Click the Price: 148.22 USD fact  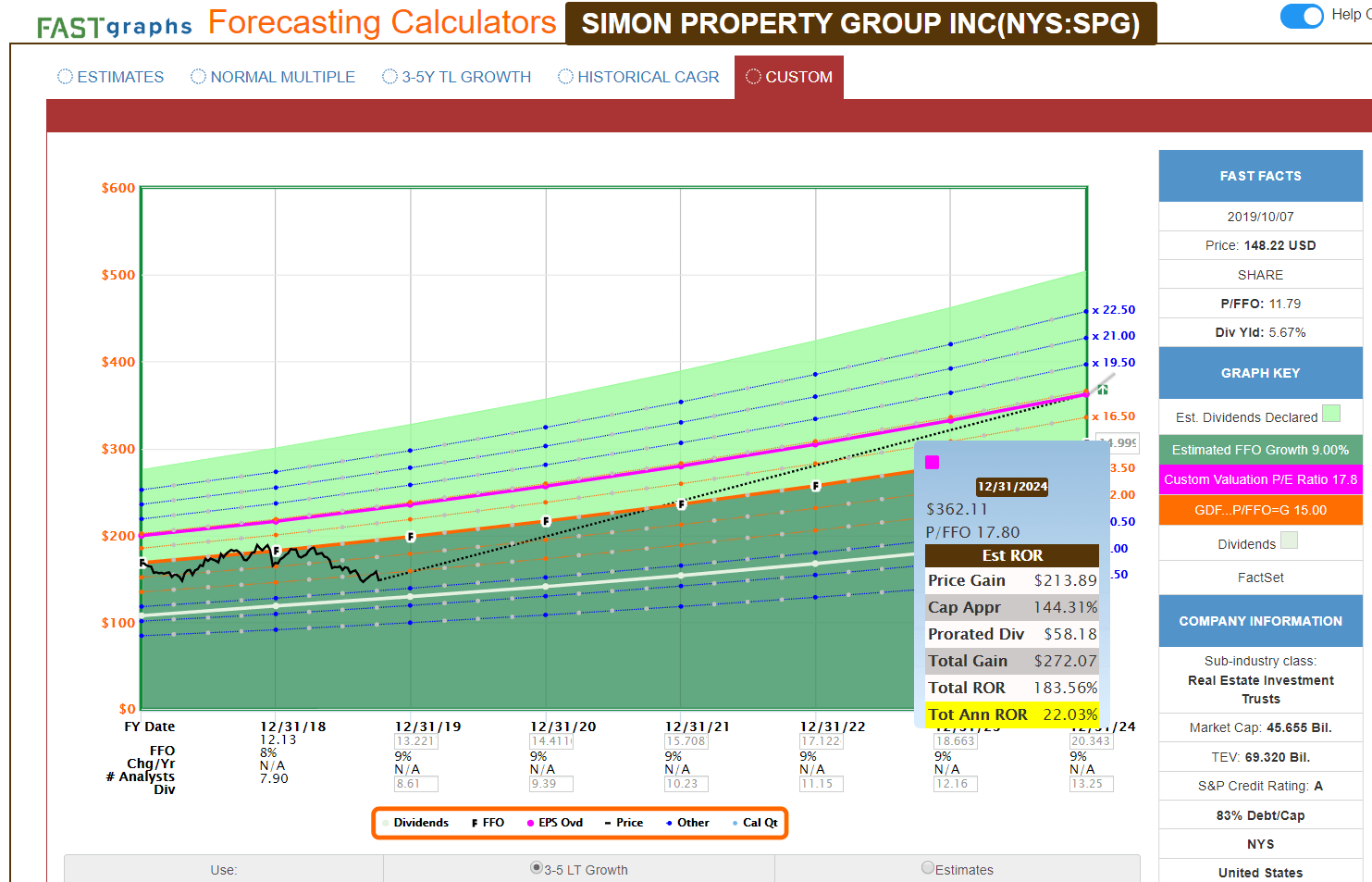click(x=1260, y=245)
